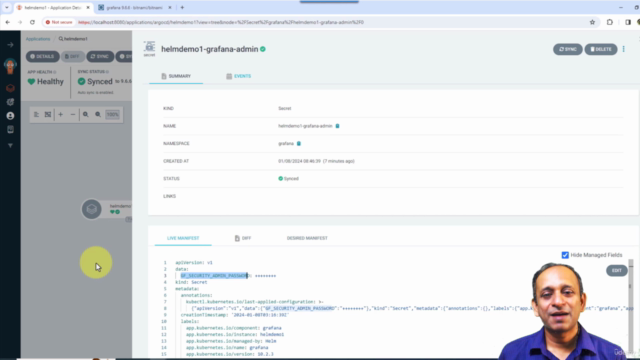Reload the current browser page
The width and height of the screenshot is (640, 360).
click(32, 22)
